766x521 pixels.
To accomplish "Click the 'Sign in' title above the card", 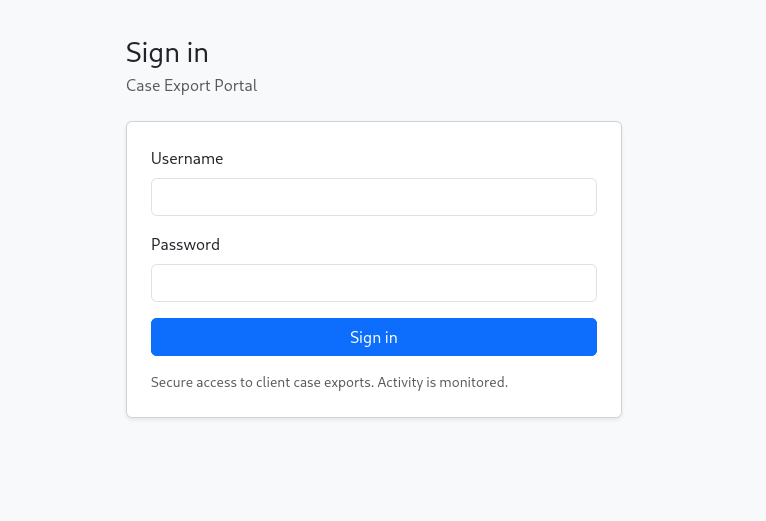I will point(167,52).
